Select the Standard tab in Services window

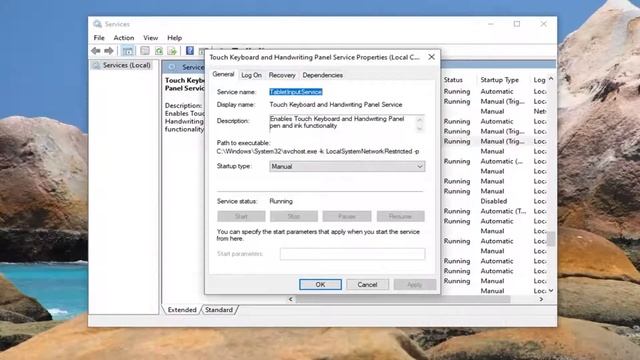pyautogui.click(x=219, y=310)
